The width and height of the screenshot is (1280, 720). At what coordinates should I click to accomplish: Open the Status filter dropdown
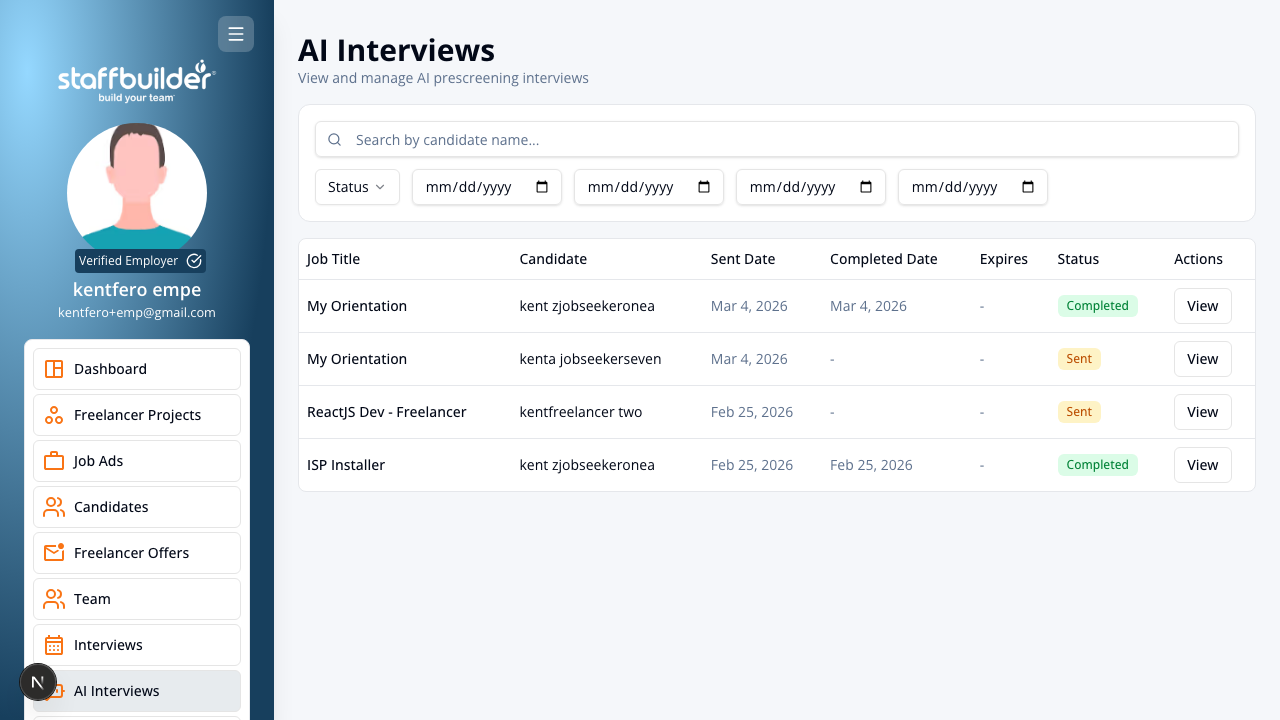point(357,187)
